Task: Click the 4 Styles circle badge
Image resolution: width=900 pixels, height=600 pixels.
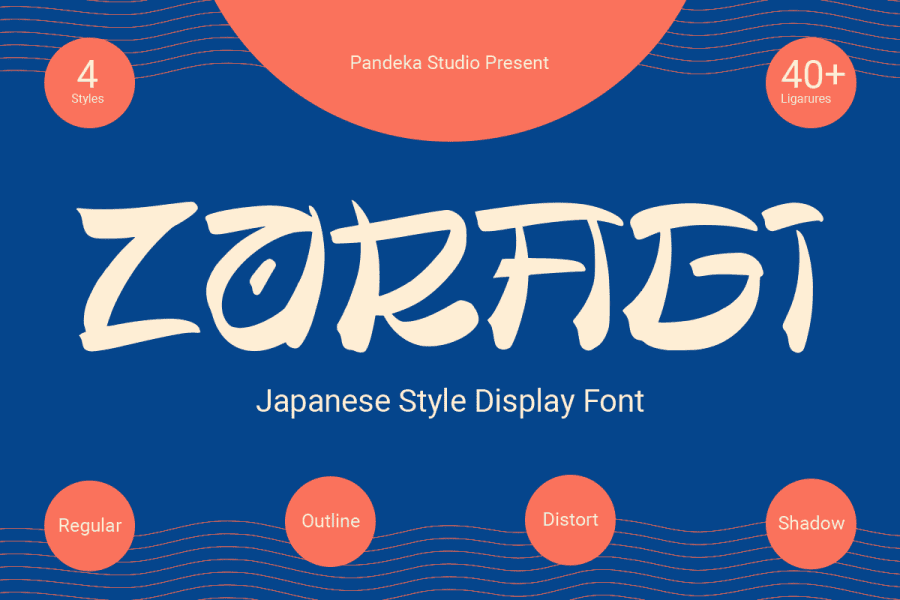Action: (x=89, y=82)
